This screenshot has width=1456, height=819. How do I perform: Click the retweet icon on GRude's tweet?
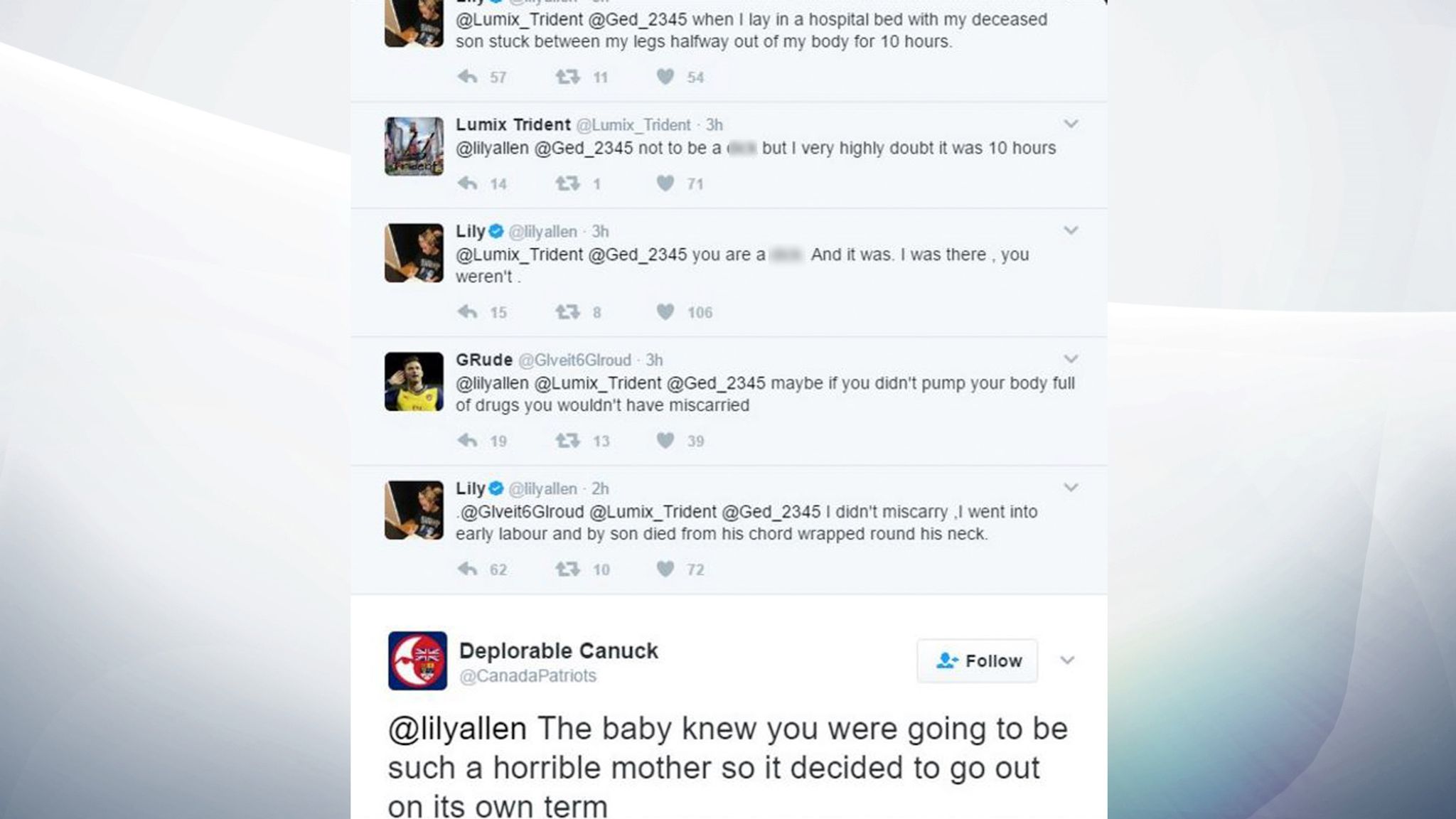point(567,440)
